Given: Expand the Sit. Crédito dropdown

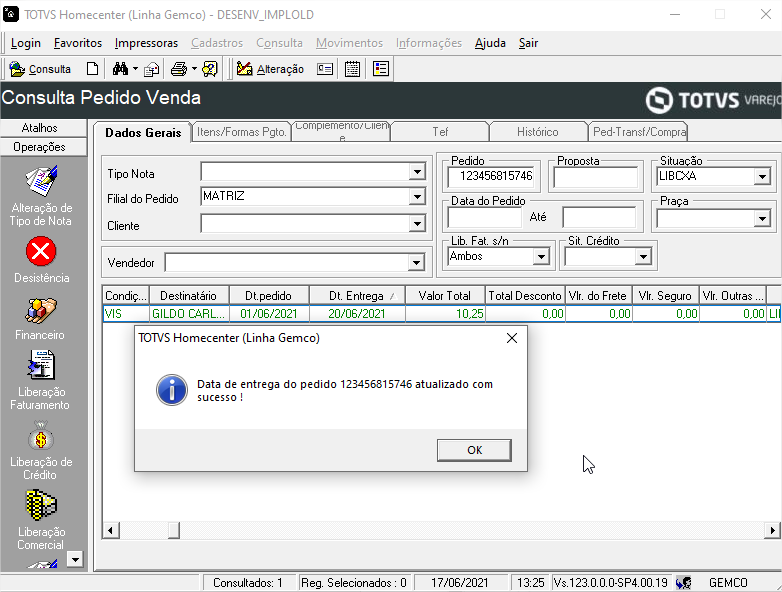Looking at the screenshot, I should point(643,256).
